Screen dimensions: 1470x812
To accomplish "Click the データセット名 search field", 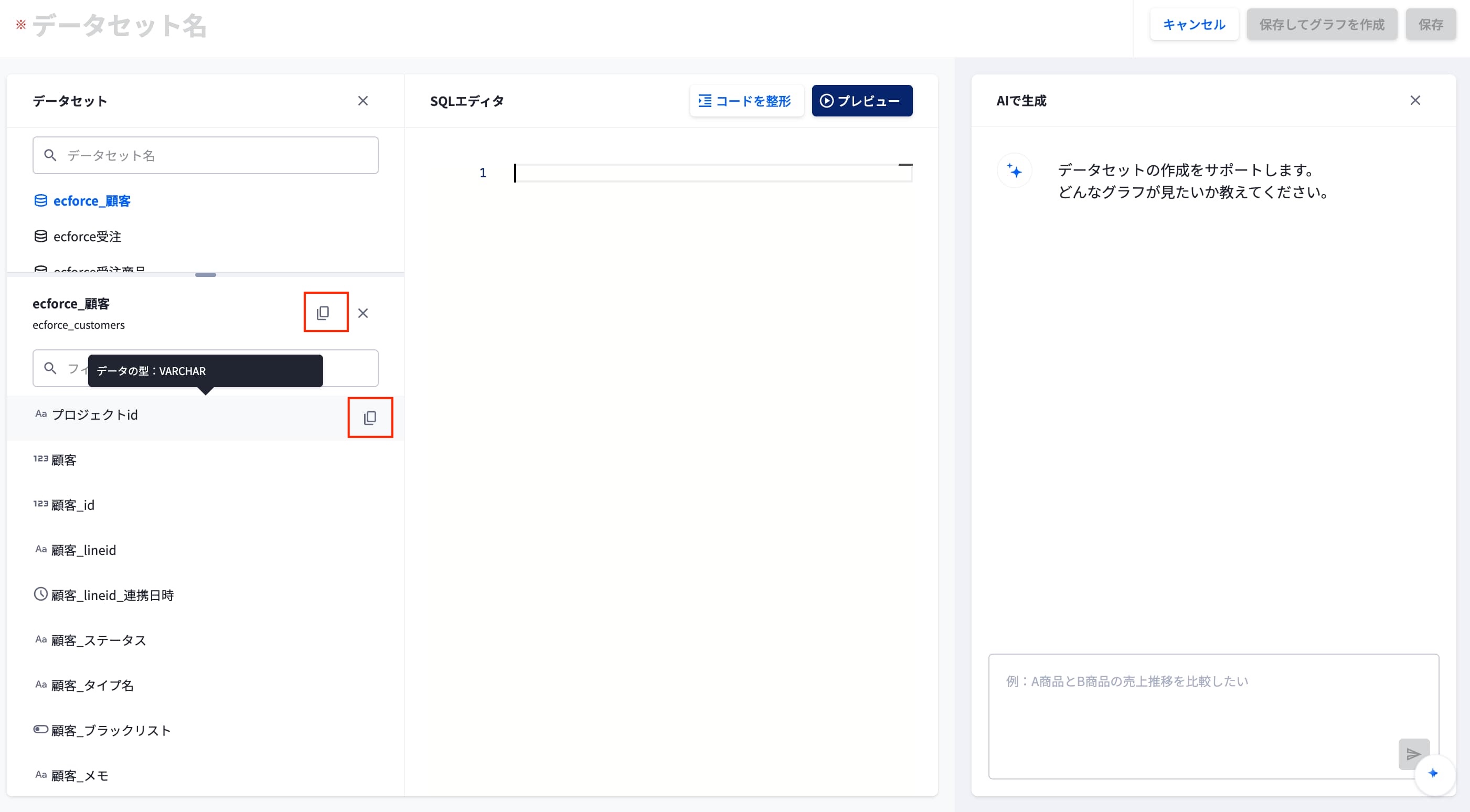I will pos(206,155).
